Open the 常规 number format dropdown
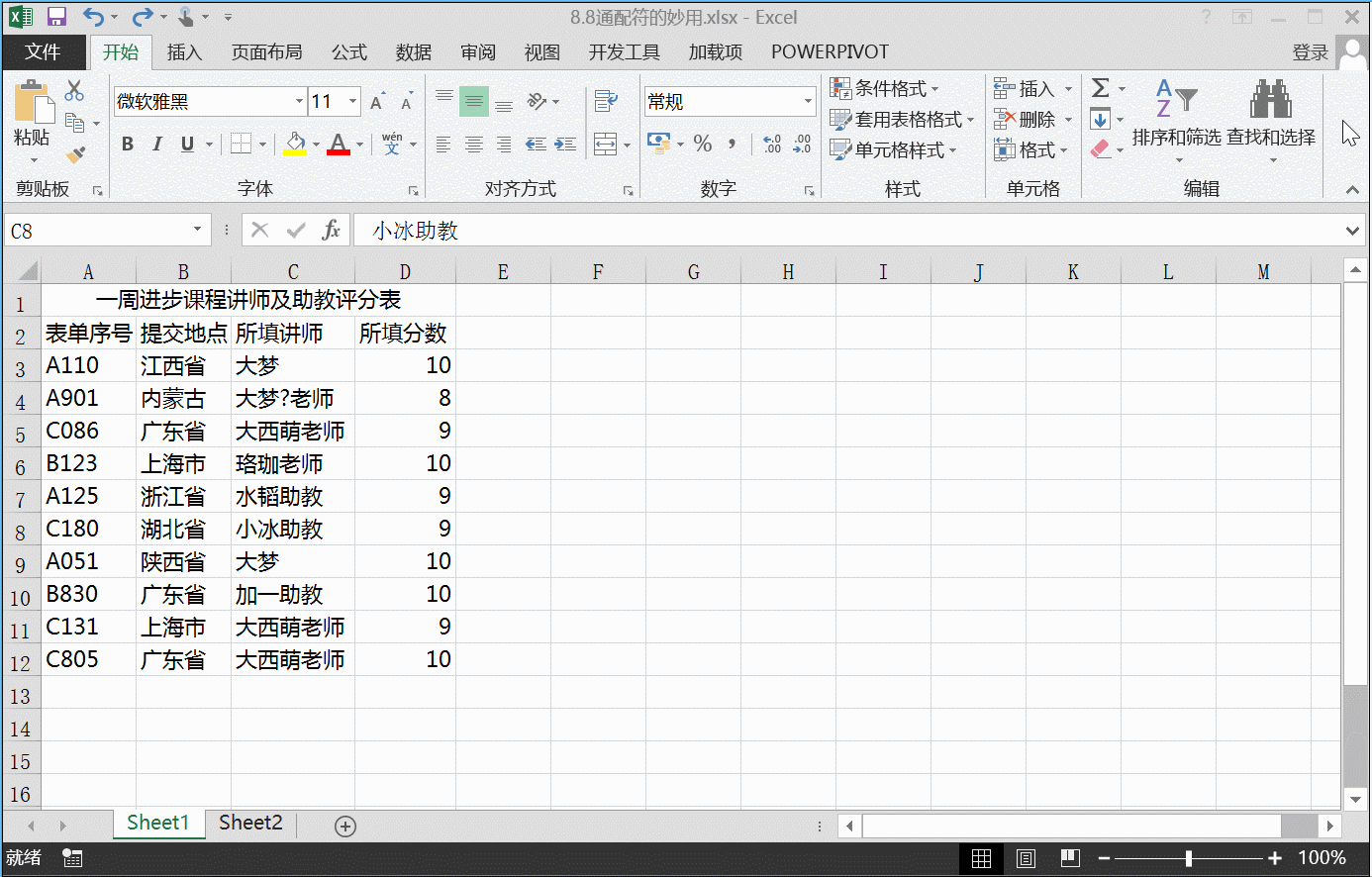The image size is (1372, 877). (x=807, y=101)
